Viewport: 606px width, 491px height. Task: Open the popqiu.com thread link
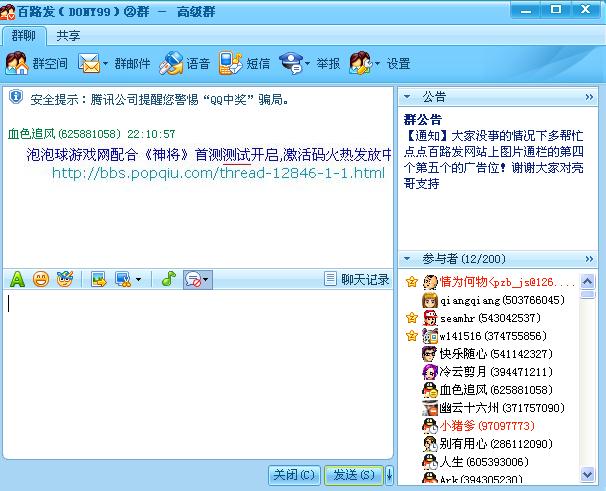tap(218, 173)
